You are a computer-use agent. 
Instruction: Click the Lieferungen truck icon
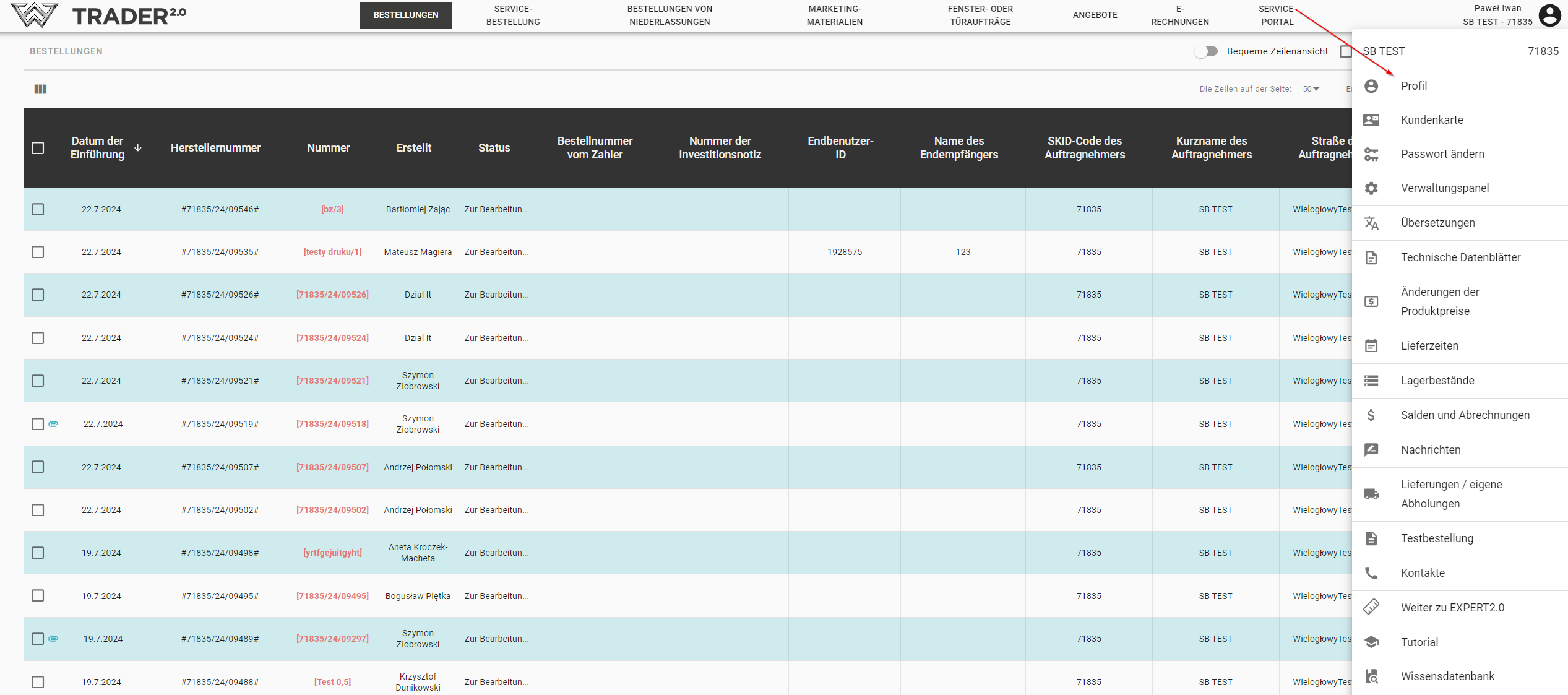[1371, 494]
